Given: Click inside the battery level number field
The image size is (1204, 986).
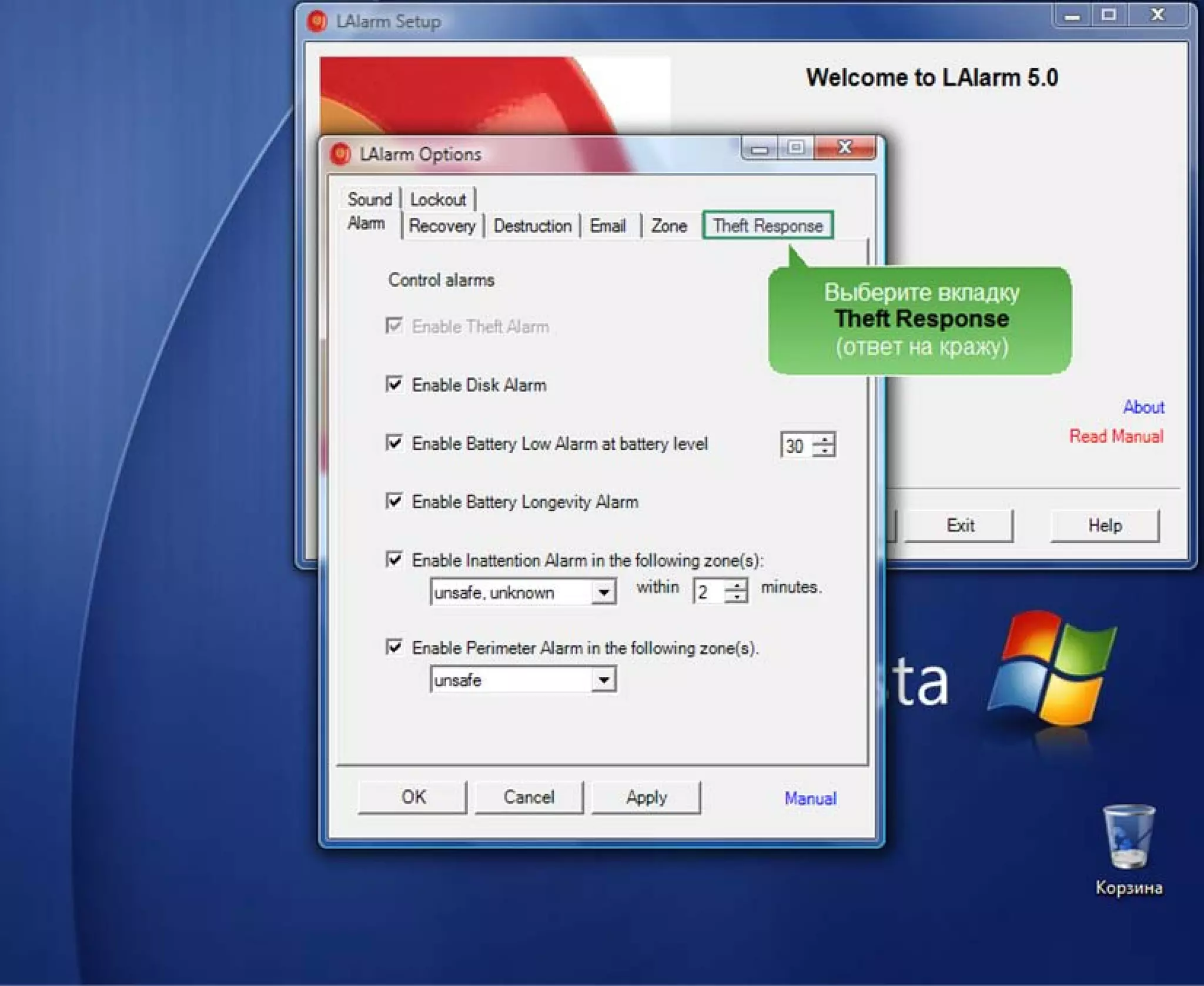Looking at the screenshot, I should [796, 445].
